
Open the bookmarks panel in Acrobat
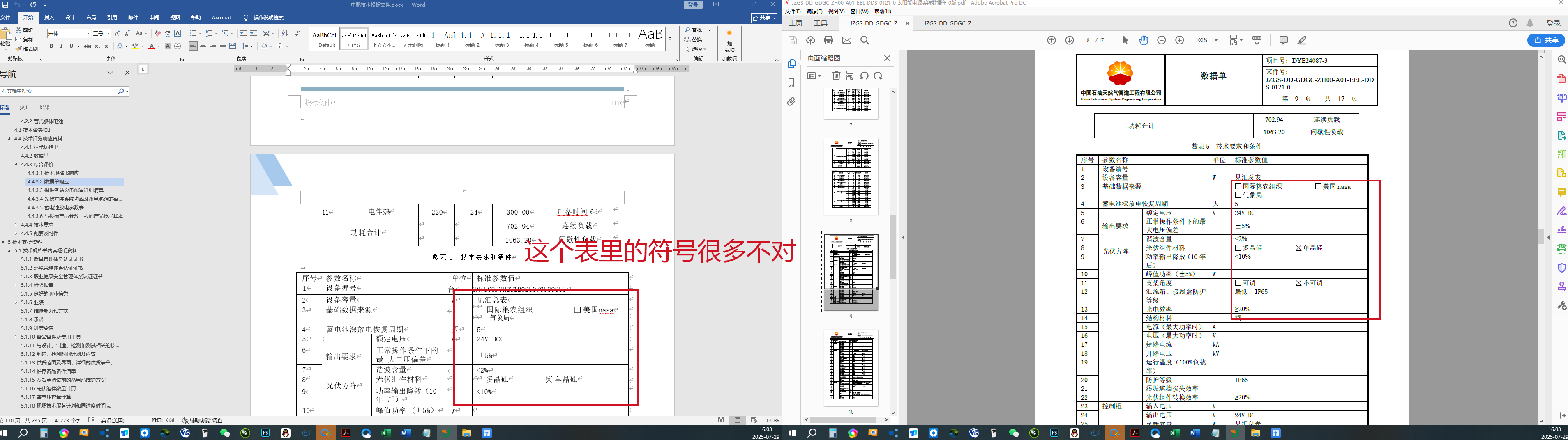(x=791, y=82)
